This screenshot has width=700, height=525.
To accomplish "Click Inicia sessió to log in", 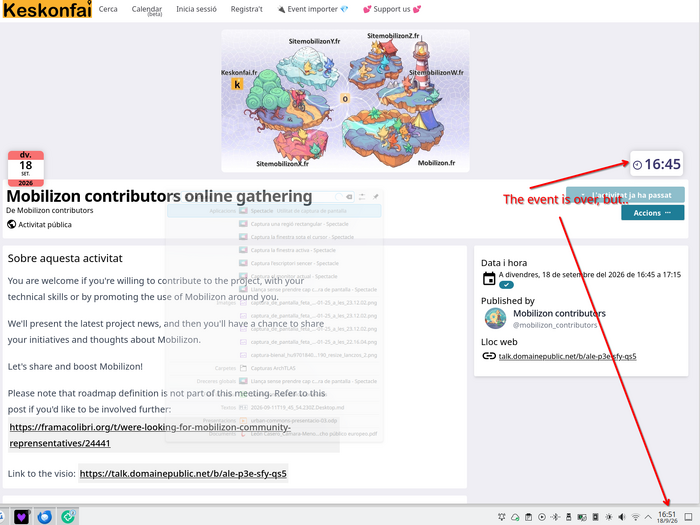I will [196, 9].
